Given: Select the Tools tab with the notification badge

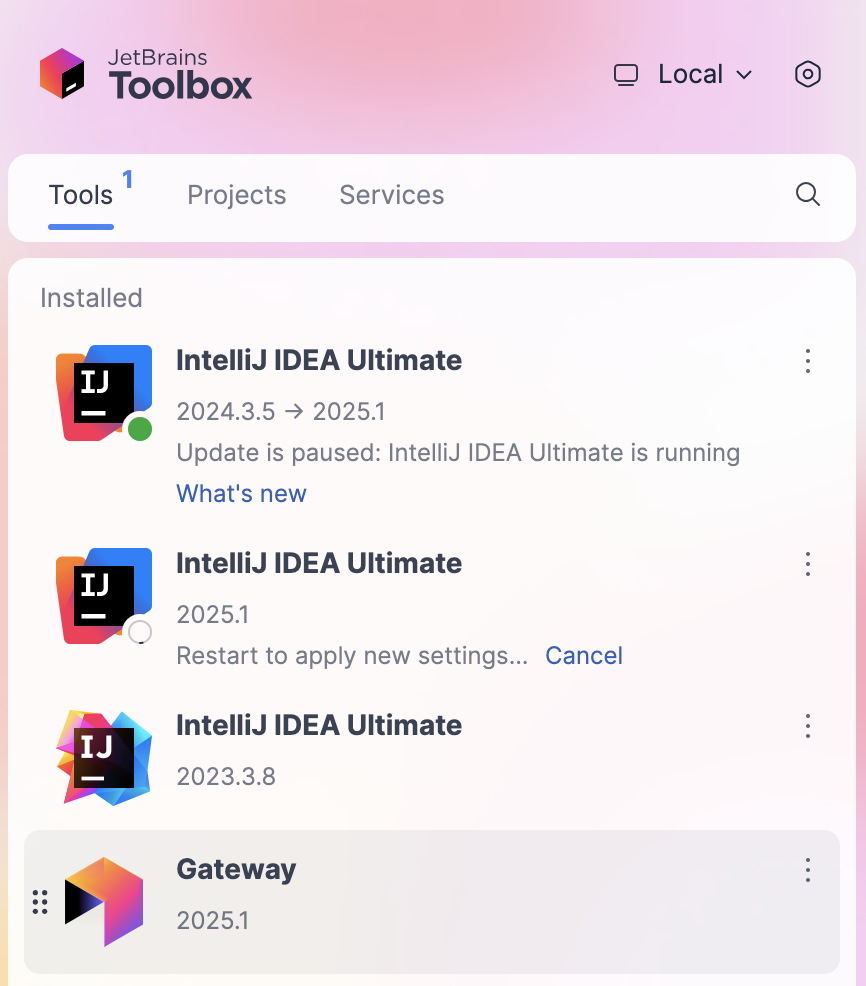Looking at the screenshot, I should click(80, 195).
